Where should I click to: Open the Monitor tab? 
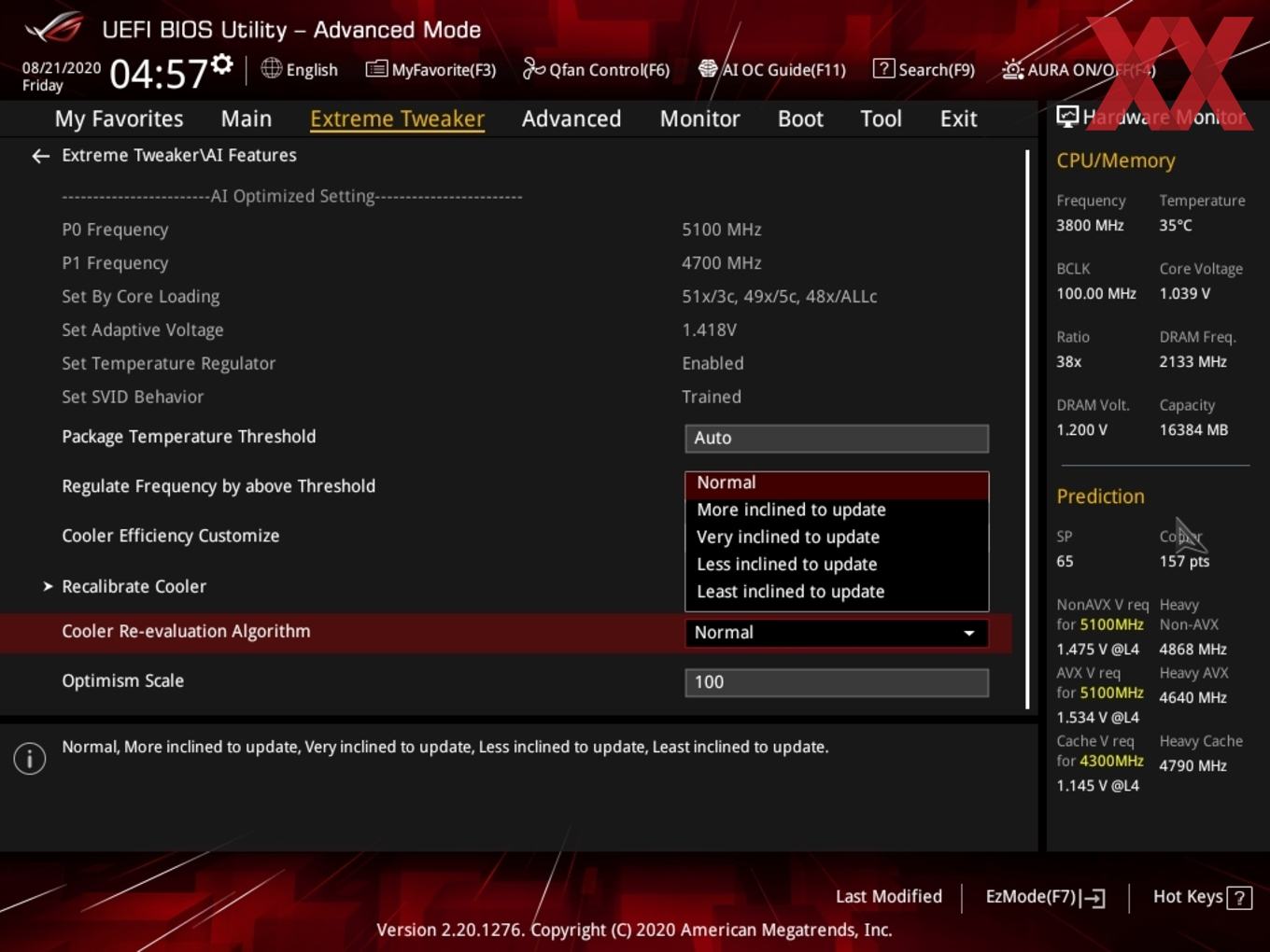tap(700, 119)
